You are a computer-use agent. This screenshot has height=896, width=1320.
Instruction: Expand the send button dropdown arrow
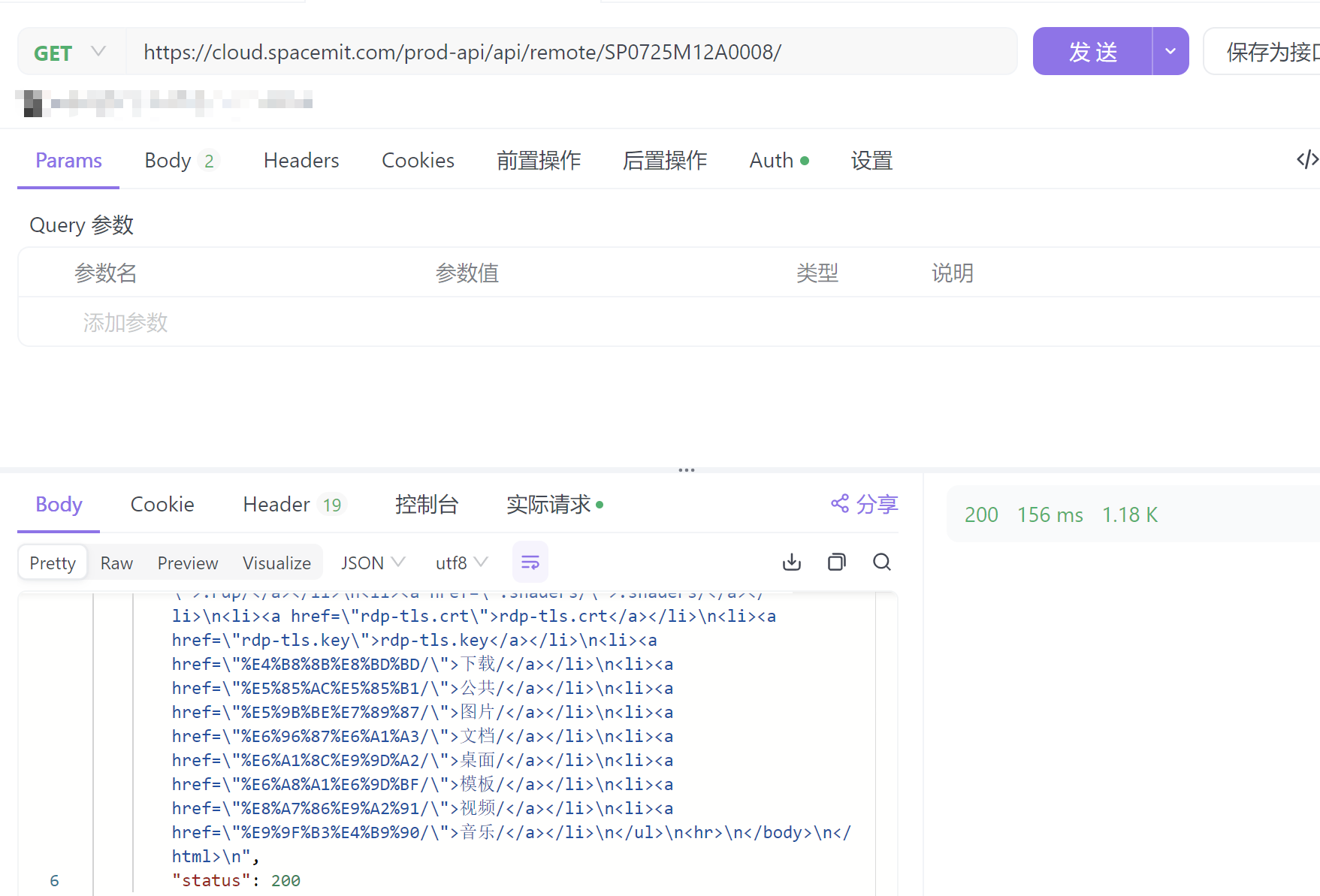pyautogui.click(x=1170, y=52)
